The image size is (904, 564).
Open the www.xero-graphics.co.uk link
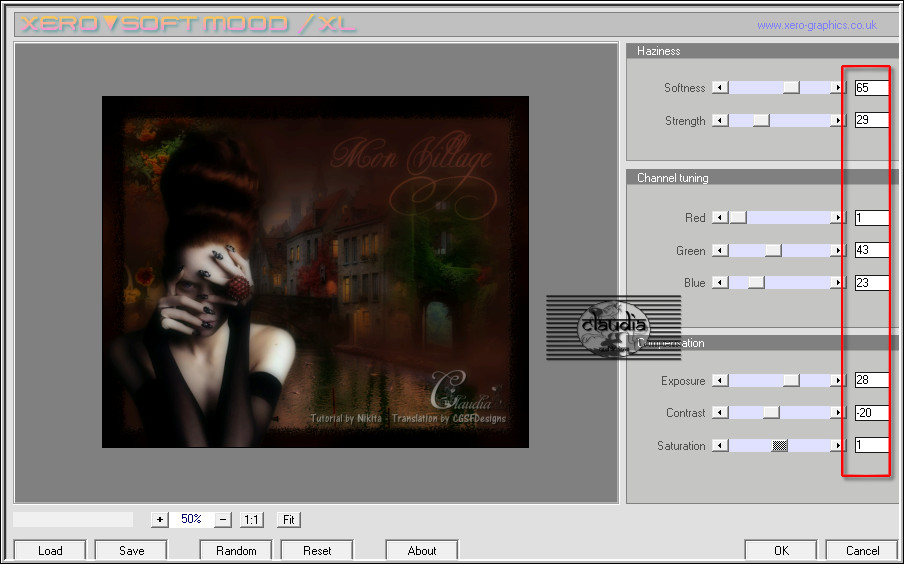817,25
